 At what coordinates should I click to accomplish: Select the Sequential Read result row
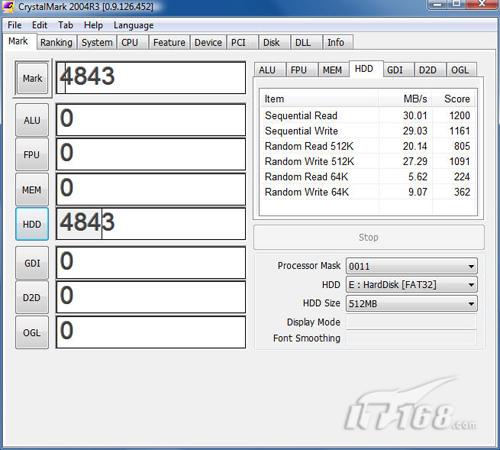point(367,115)
